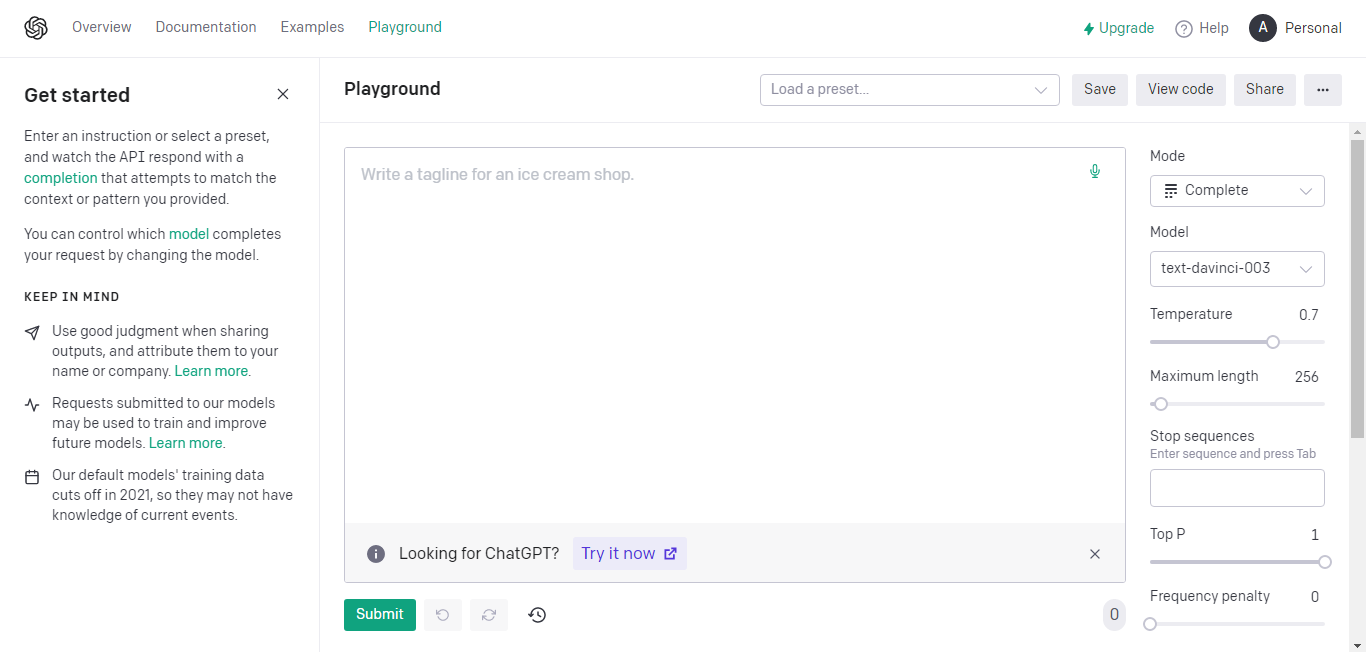Click into the Stop sequences input field

1237,488
